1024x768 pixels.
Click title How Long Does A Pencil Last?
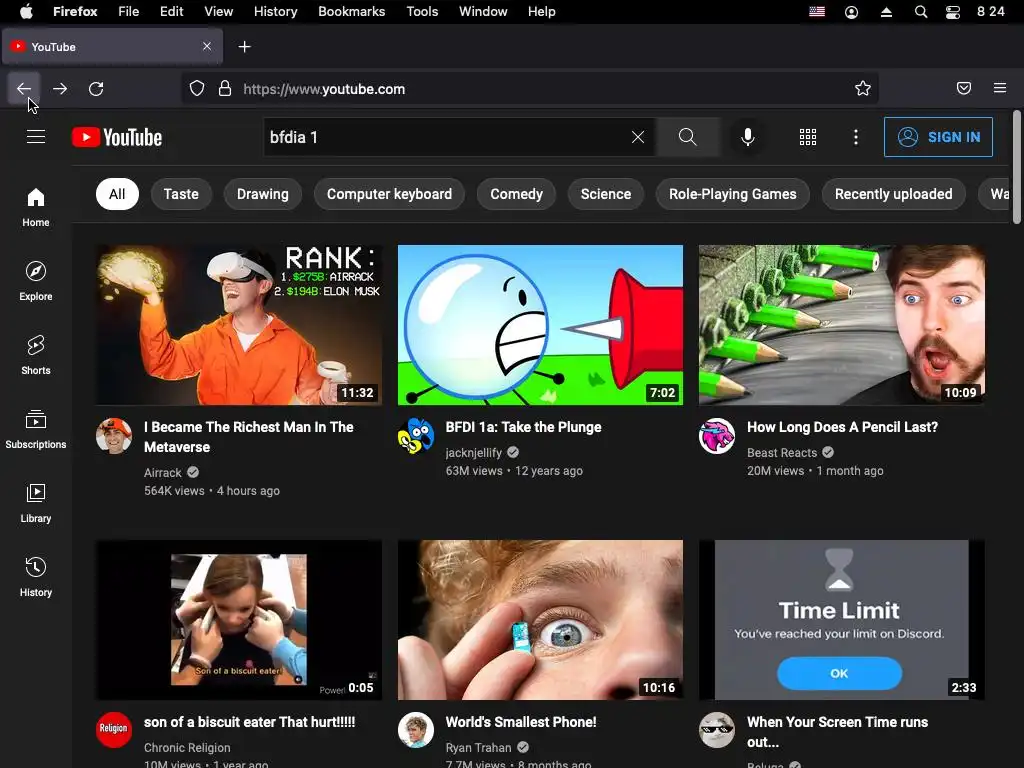pos(842,427)
